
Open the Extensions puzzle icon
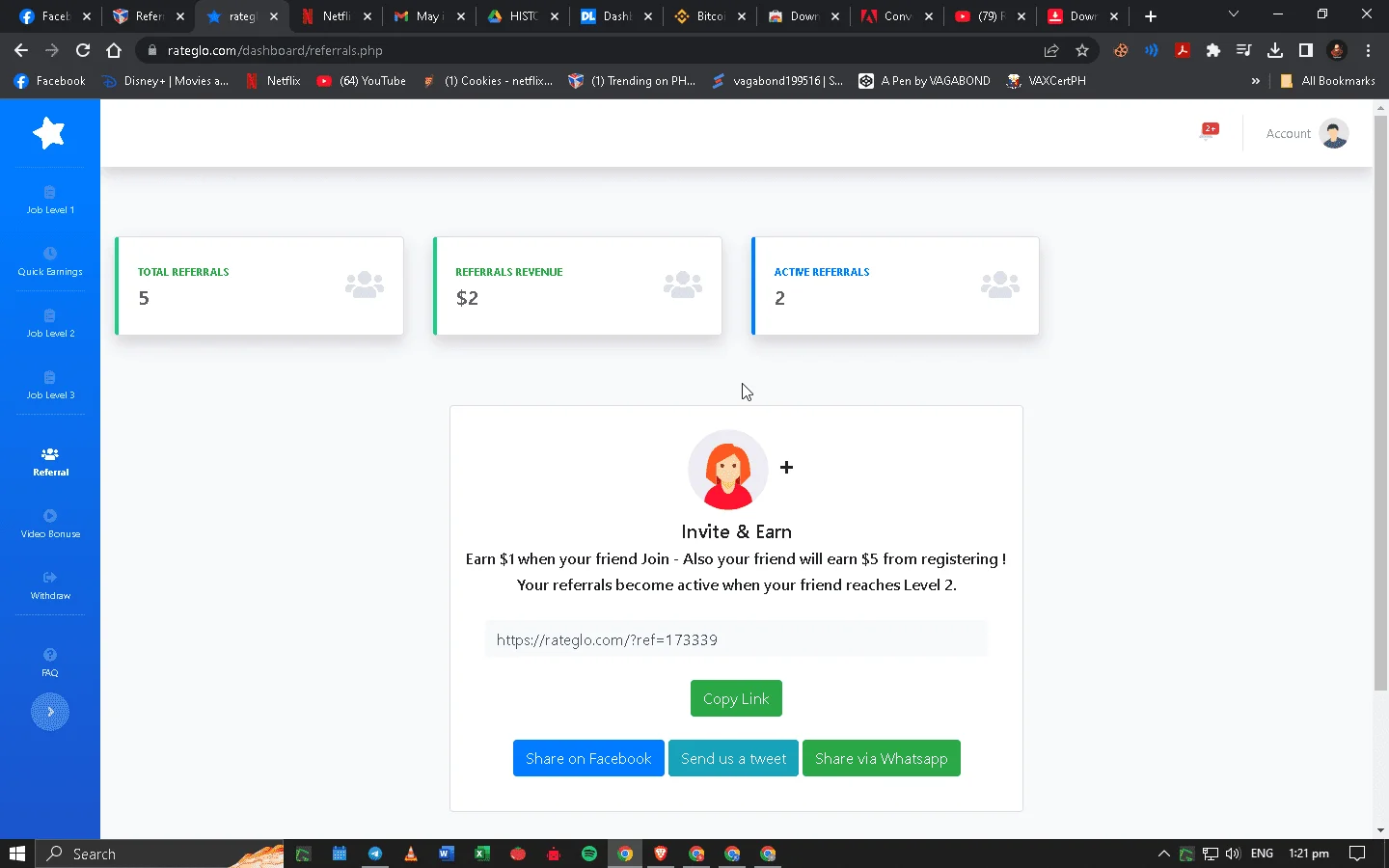click(1213, 50)
